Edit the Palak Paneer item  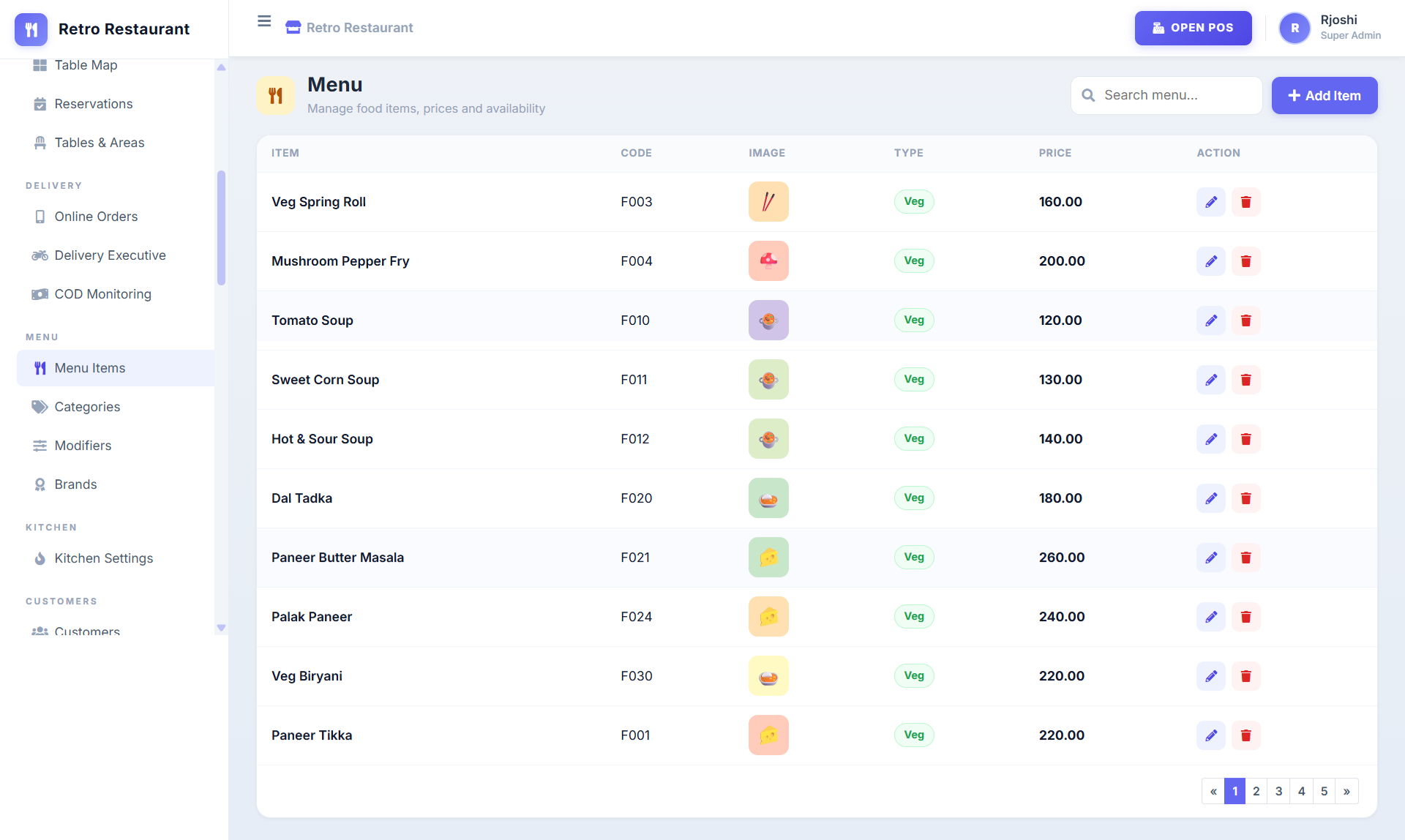[1211, 617]
